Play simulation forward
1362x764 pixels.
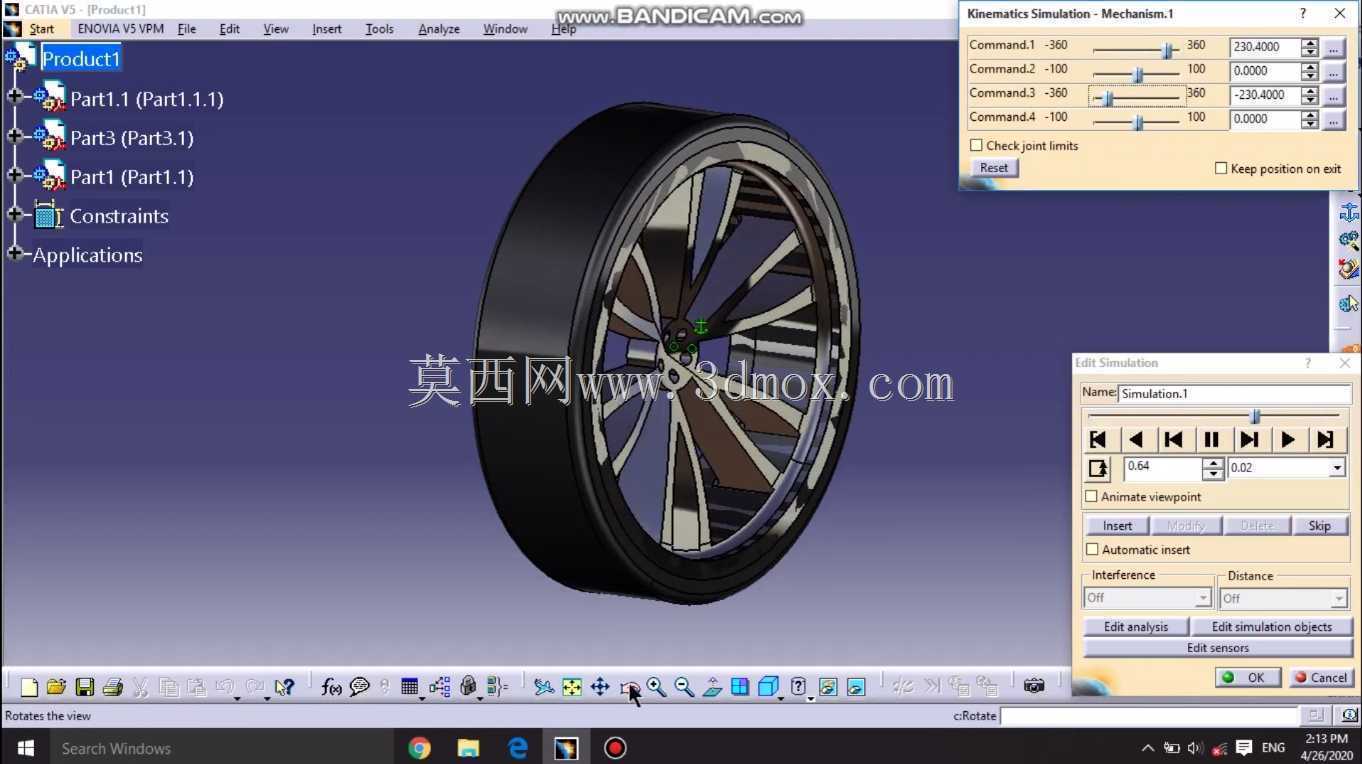[1288, 440]
